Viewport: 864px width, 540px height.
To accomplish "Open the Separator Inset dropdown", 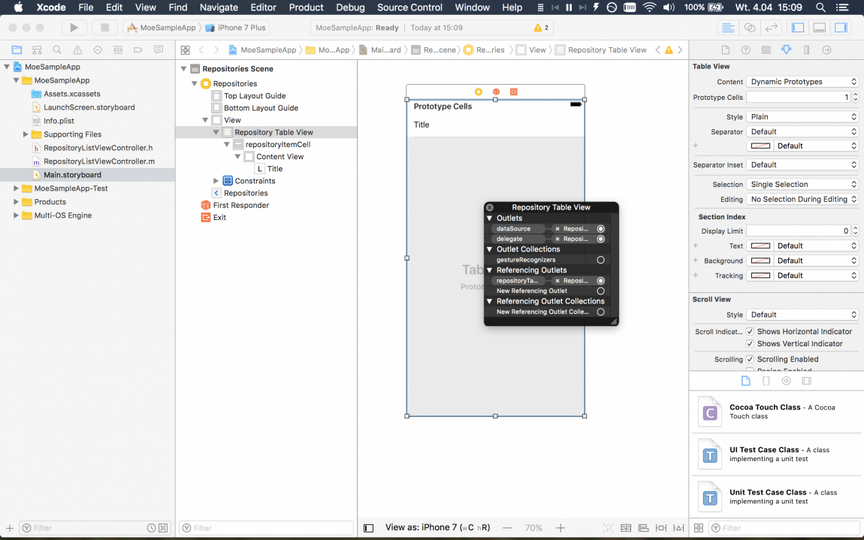I will (x=803, y=165).
